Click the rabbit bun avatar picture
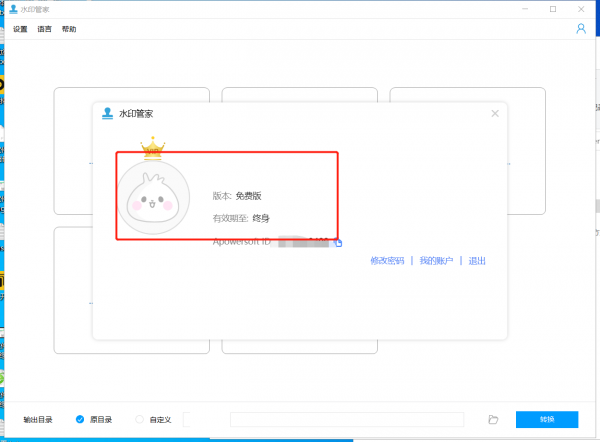The width and height of the screenshot is (600, 442). [x=153, y=198]
